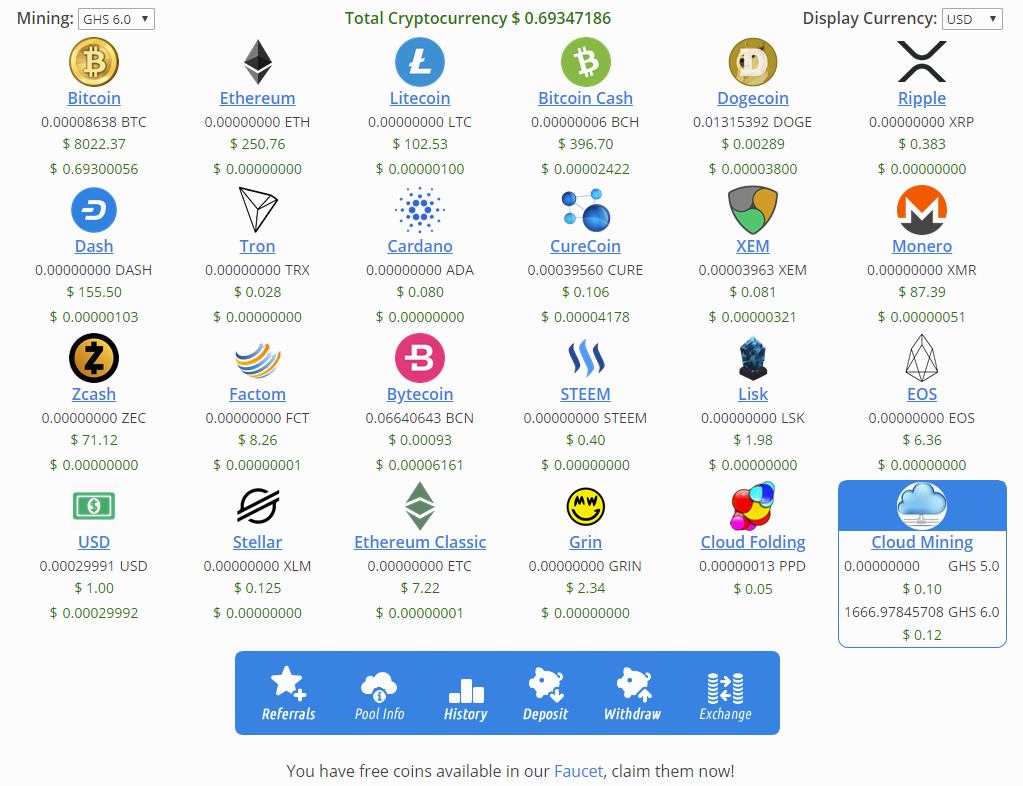Open the Stellar link
The width and height of the screenshot is (1023, 786).
[258, 543]
